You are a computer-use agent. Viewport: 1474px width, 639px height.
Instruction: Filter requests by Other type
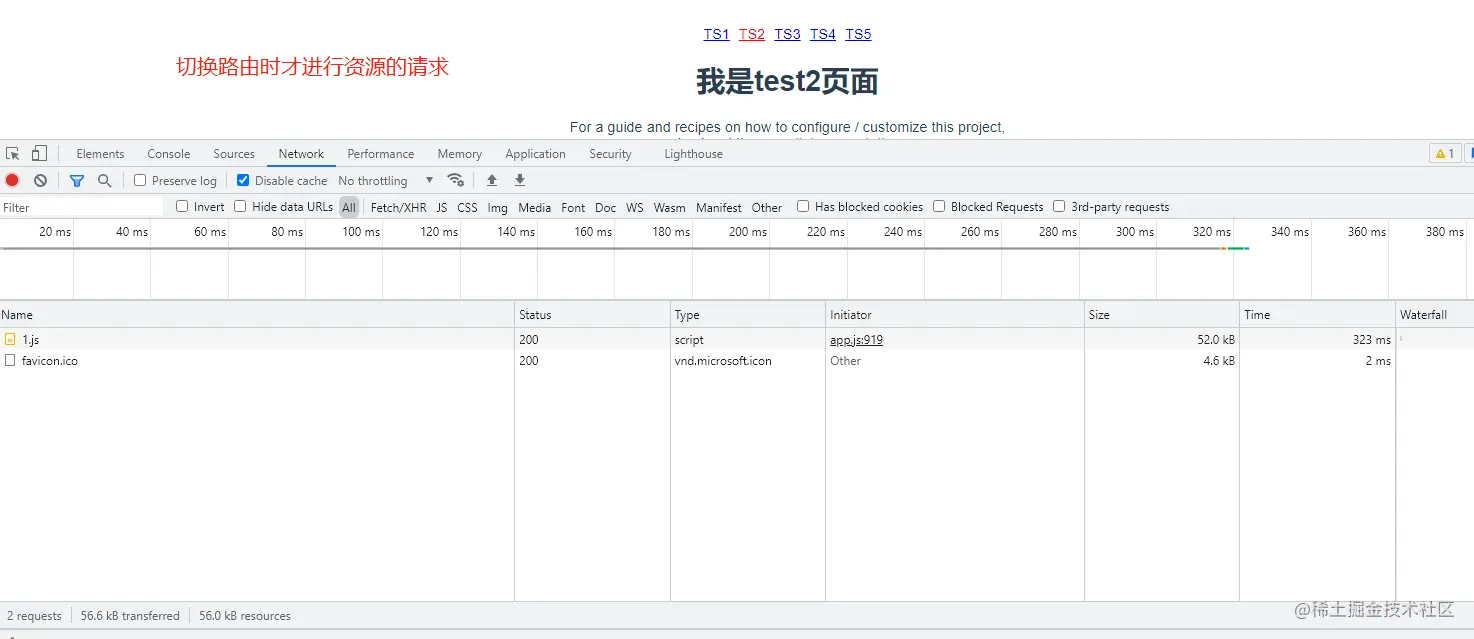pos(767,208)
